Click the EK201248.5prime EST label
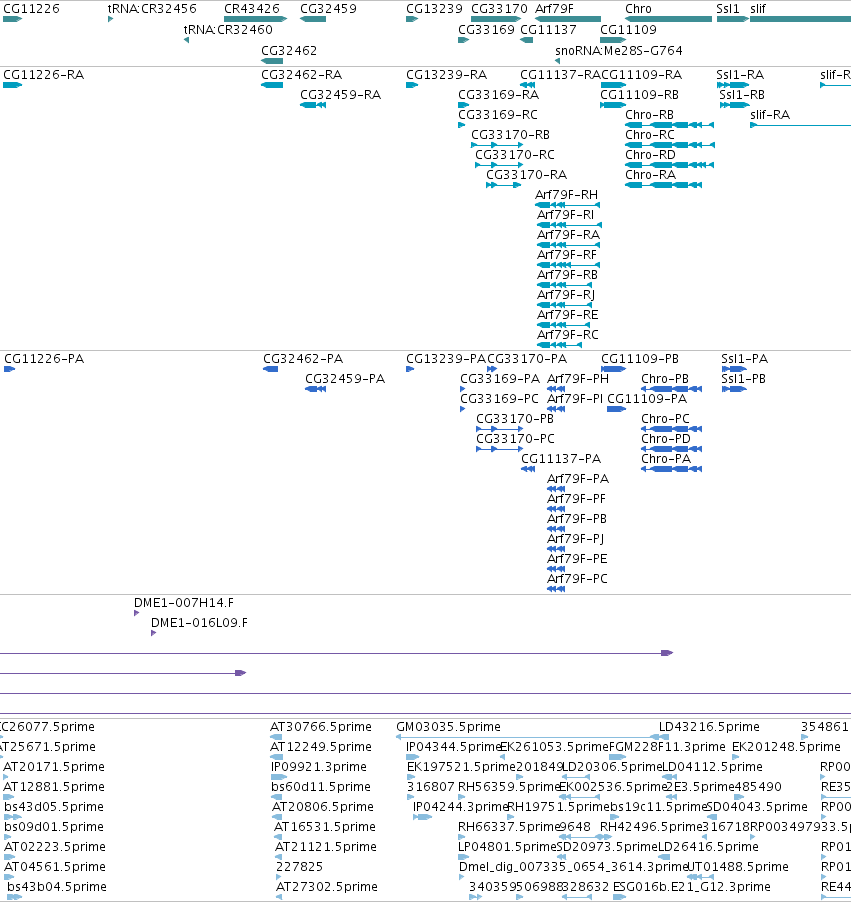Image resolution: width=851 pixels, height=902 pixels. (x=786, y=747)
